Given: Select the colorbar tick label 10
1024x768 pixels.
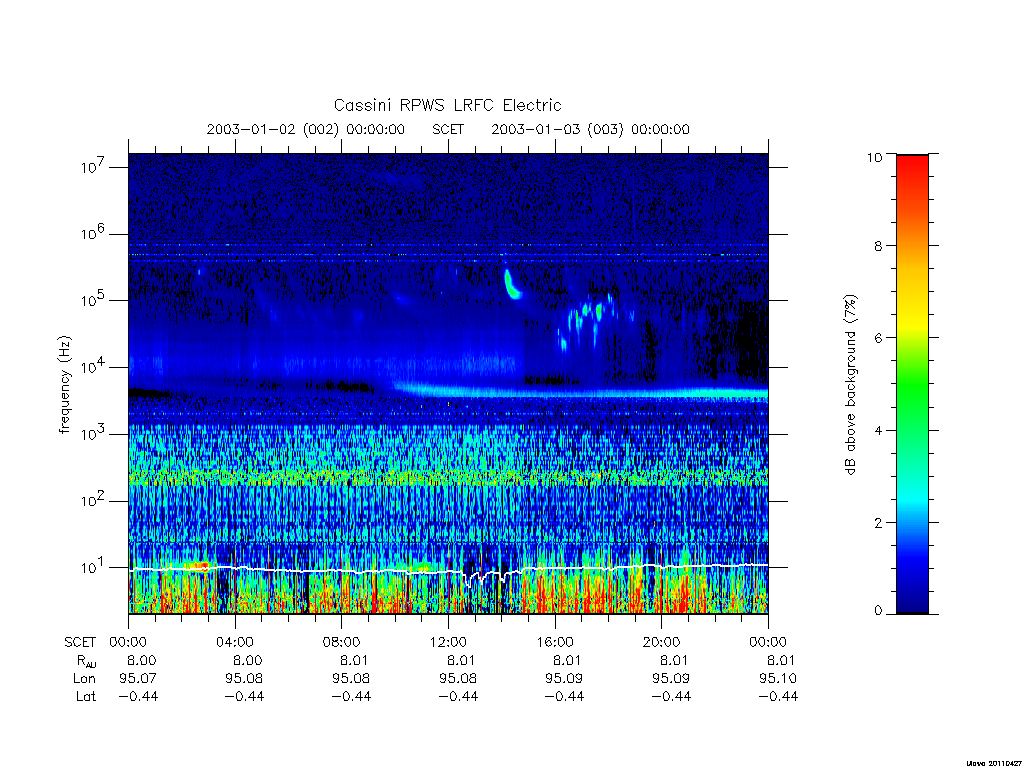Looking at the screenshot, I should [874, 157].
